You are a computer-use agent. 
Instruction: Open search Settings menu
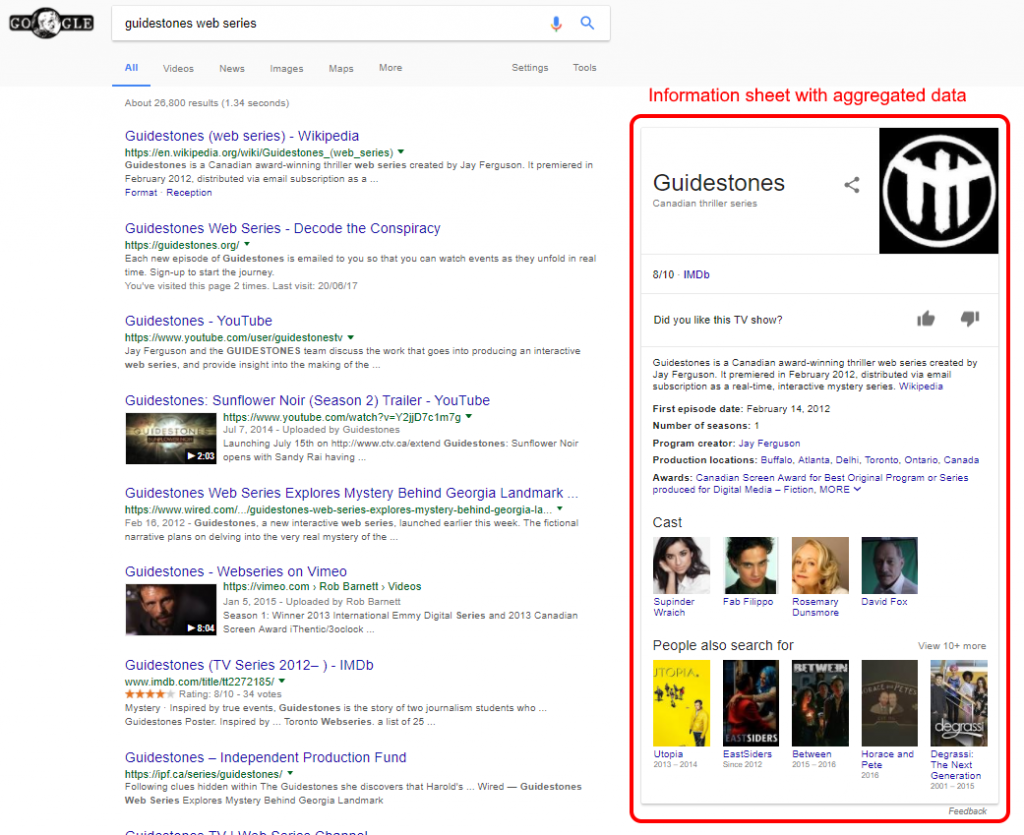click(530, 68)
